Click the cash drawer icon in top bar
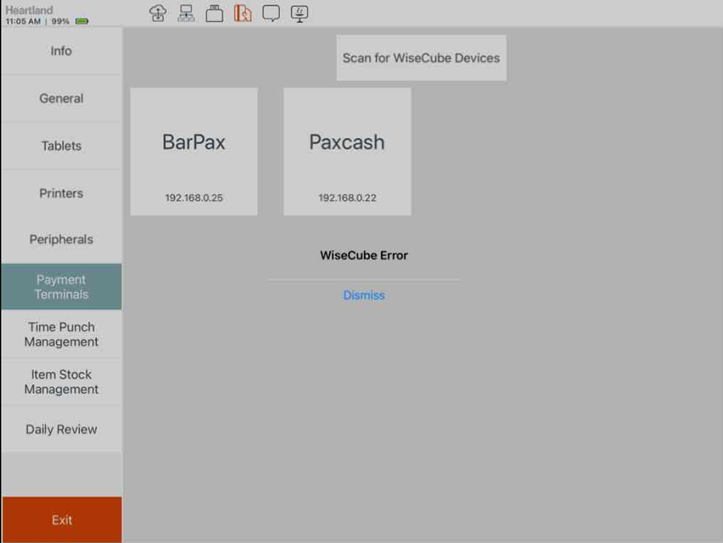The image size is (723, 543). [x=214, y=13]
